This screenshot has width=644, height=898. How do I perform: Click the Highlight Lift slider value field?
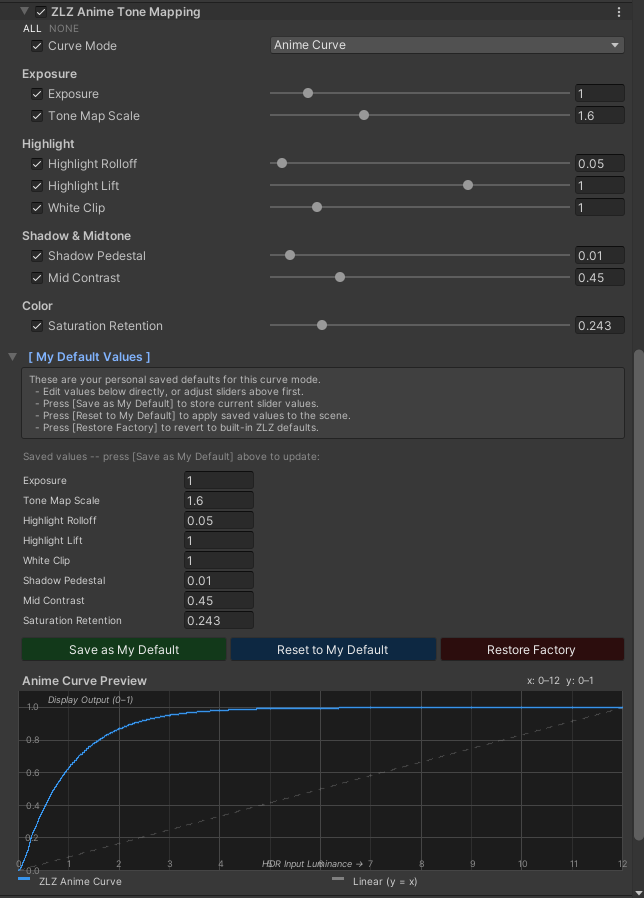point(600,186)
